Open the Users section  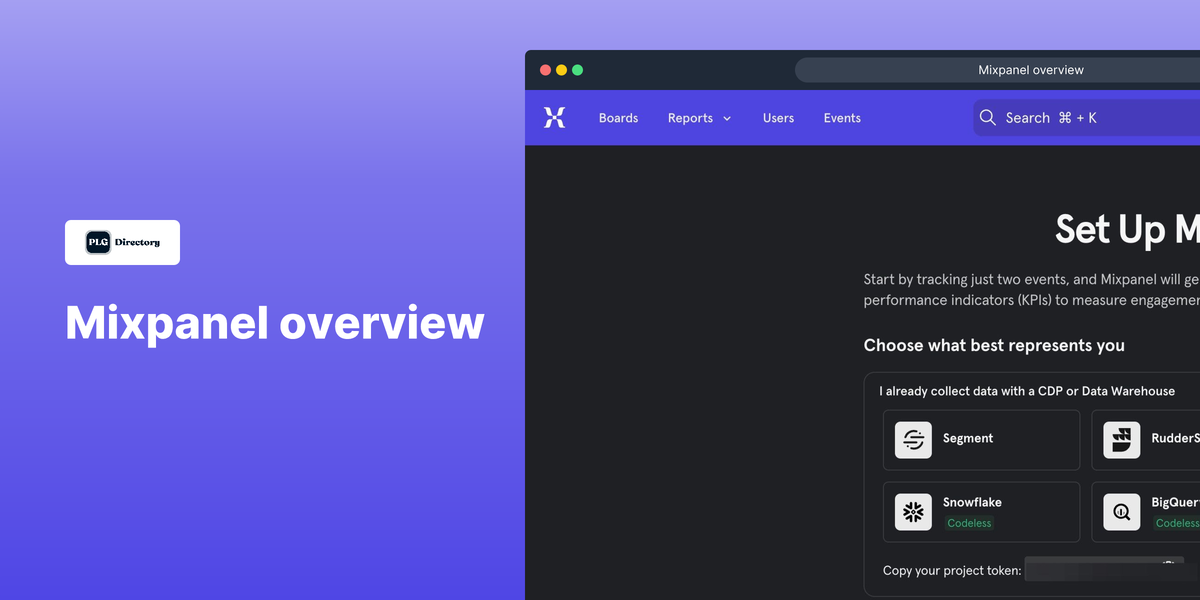tap(778, 117)
